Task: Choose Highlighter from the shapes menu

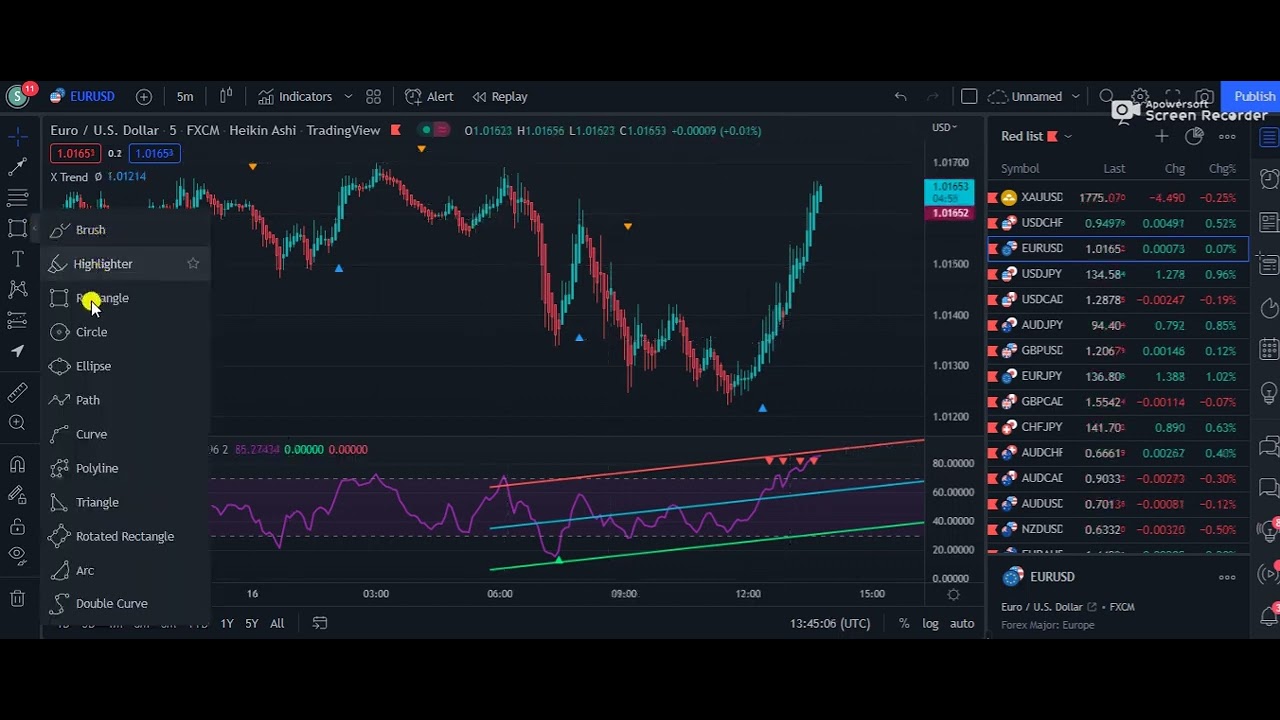Action: click(126, 264)
